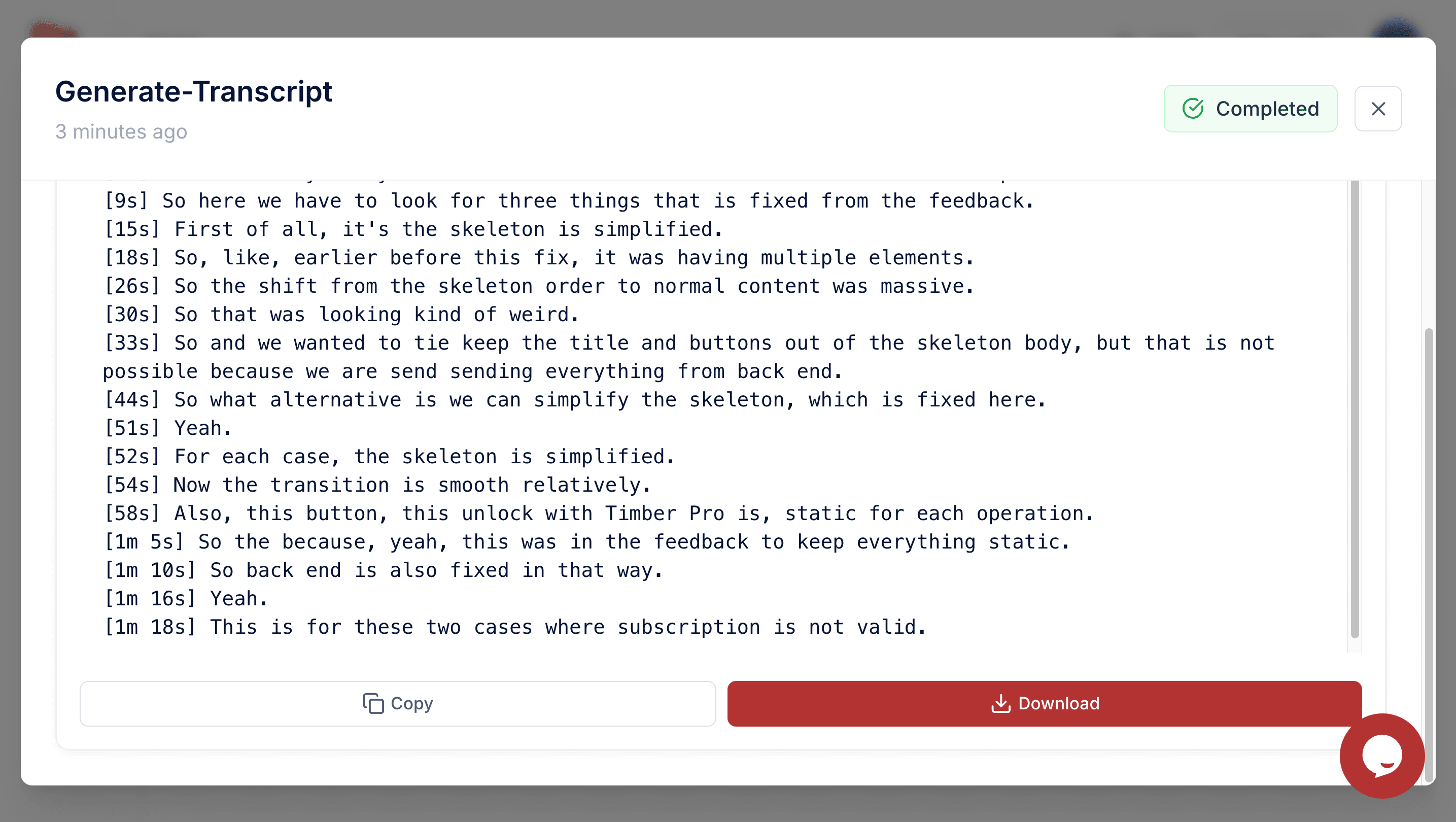Viewport: 1456px width, 822px height.
Task: Click the [33s] title and buttons line
Action: [688, 343]
